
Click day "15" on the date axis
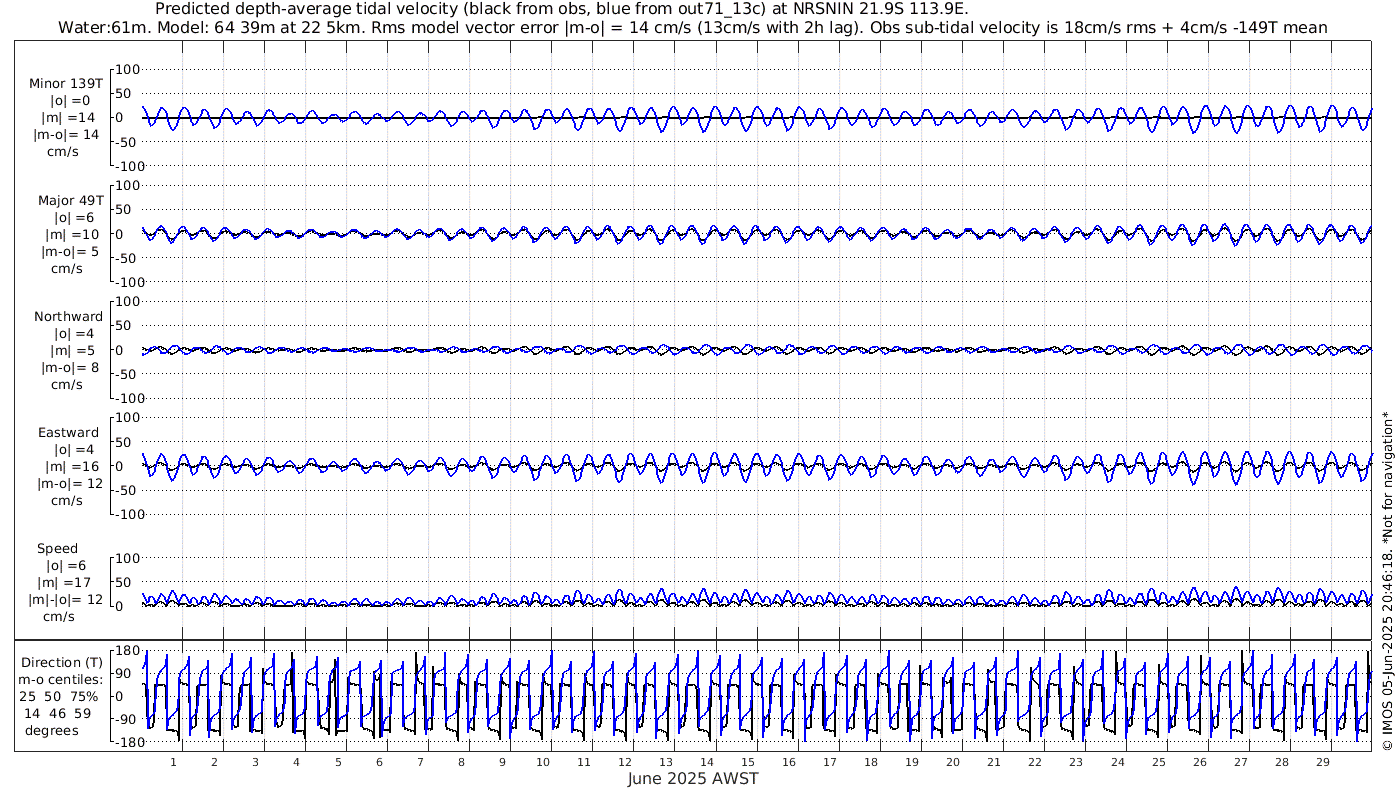[x=748, y=762]
